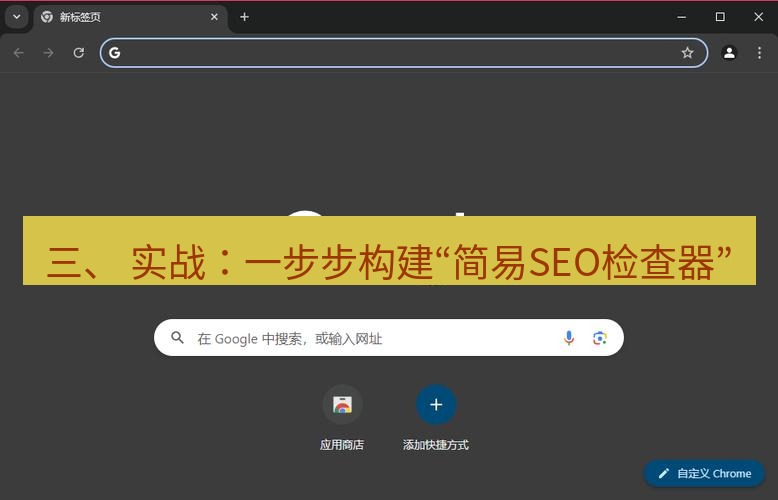Open the user profile menu
Screen dimensions: 778x500
pyautogui.click(x=729, y=53)
